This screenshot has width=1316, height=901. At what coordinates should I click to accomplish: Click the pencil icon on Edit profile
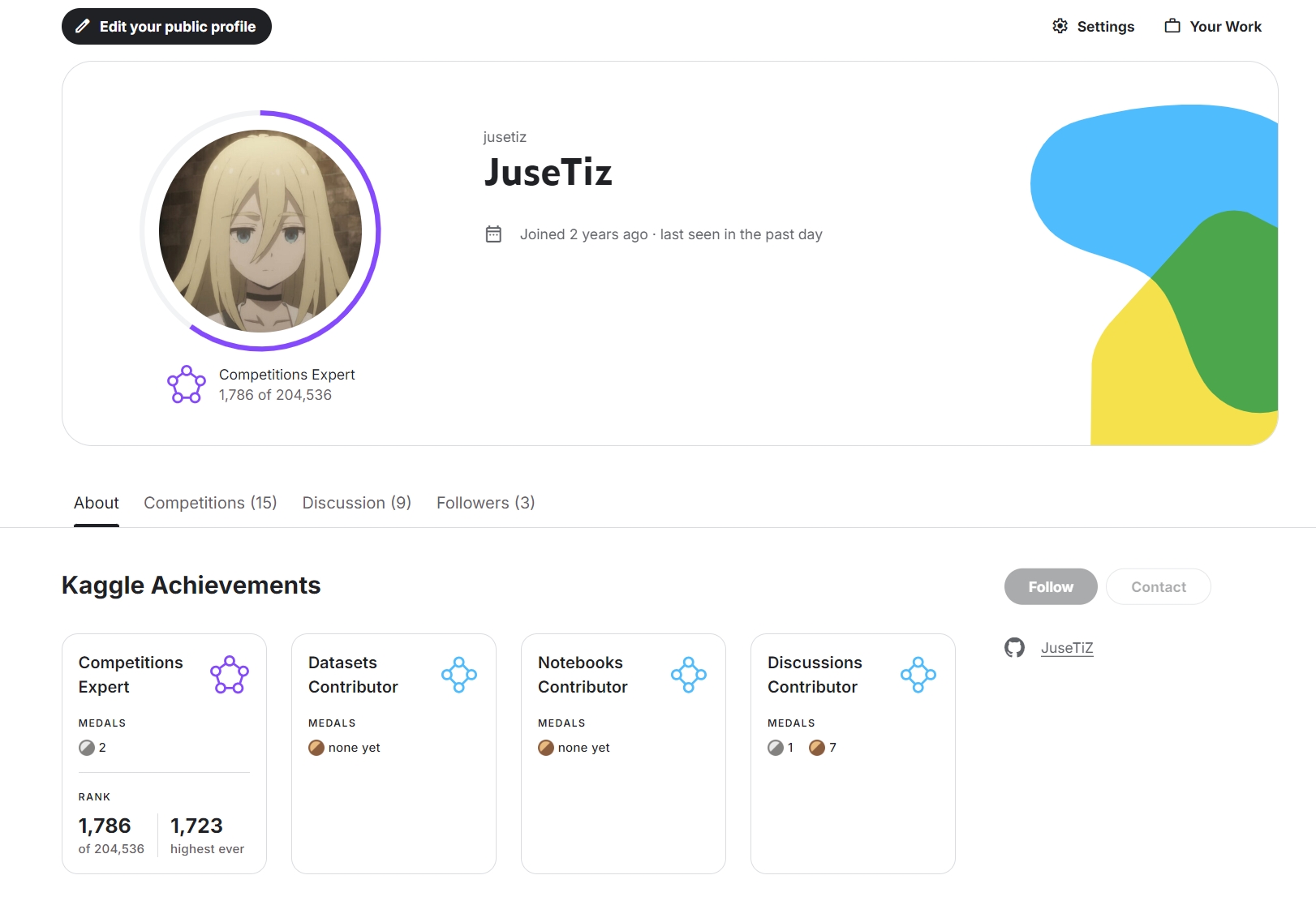[x=83, y=27]
